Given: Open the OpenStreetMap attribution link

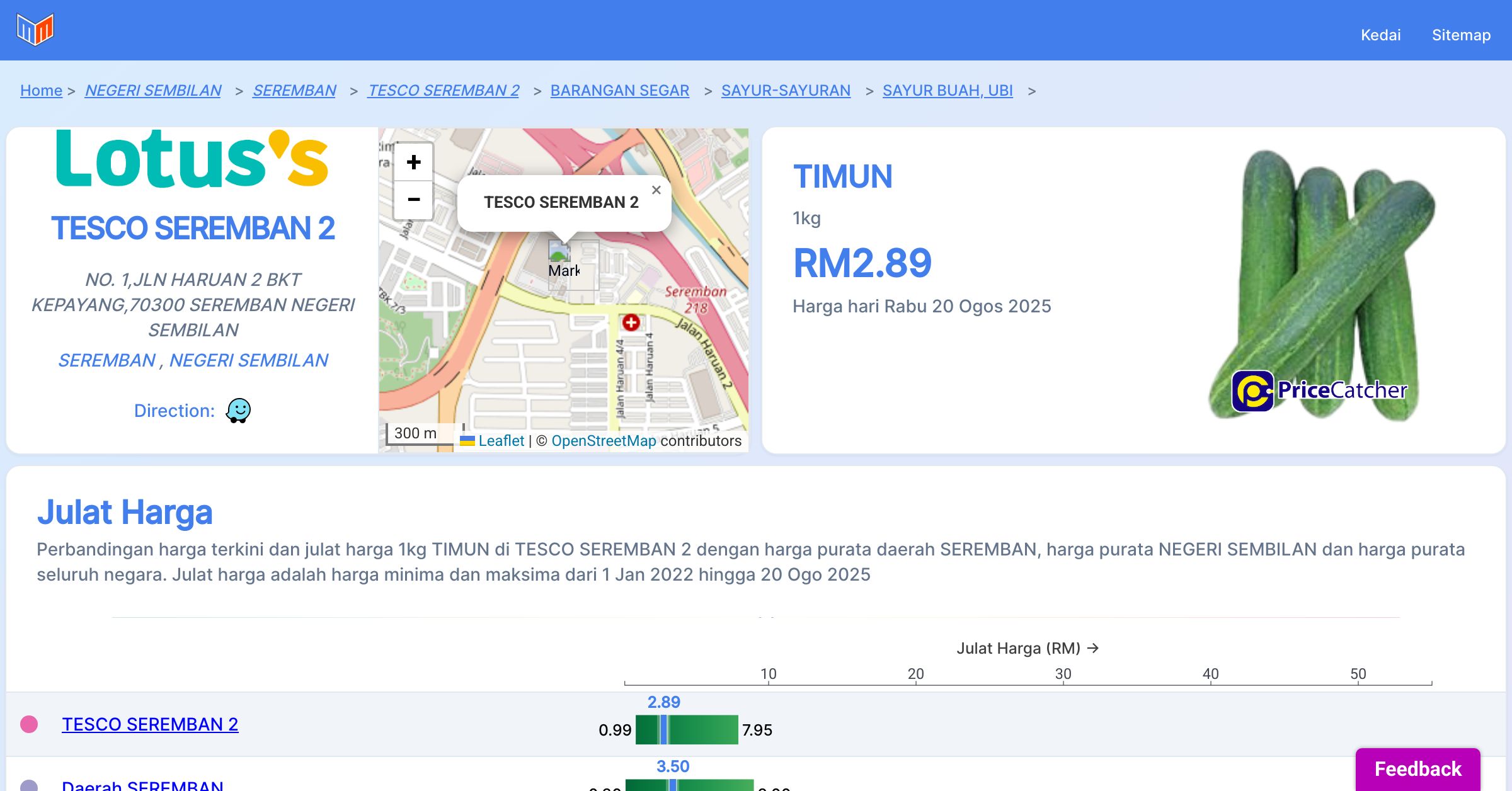Looking at the screenshot, I should [604, 441].
